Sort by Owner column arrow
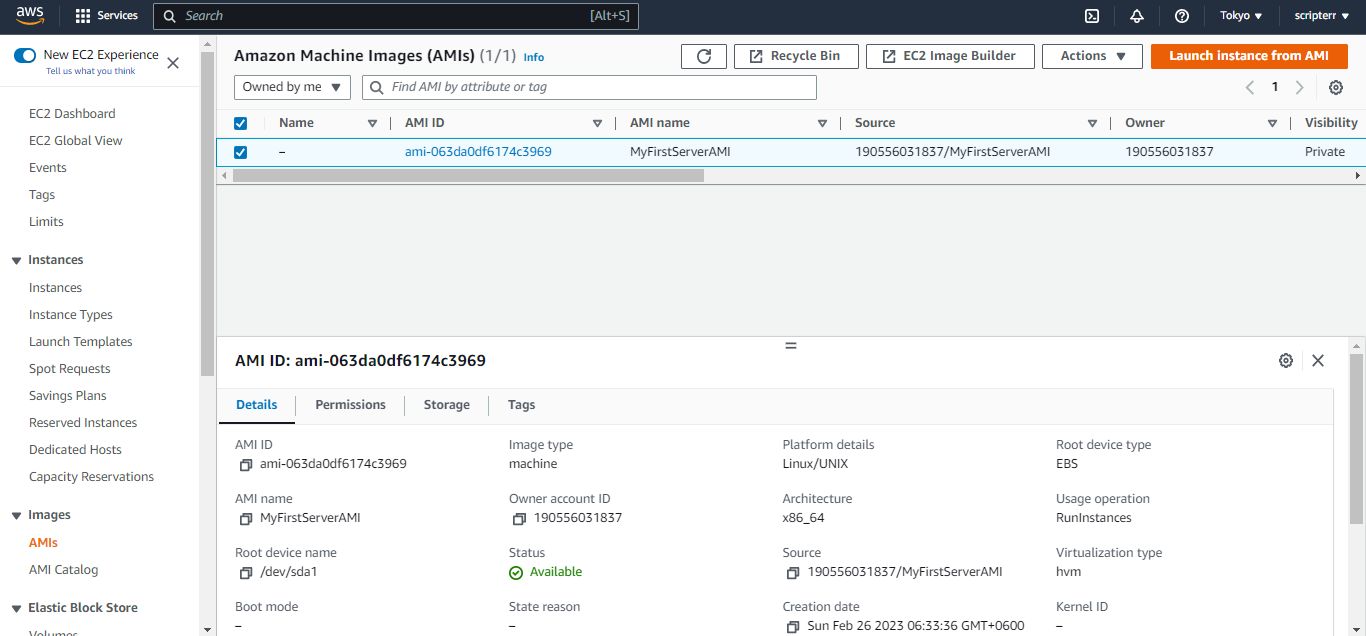This screenshot has width=1366, height=636. point(1272,123)
